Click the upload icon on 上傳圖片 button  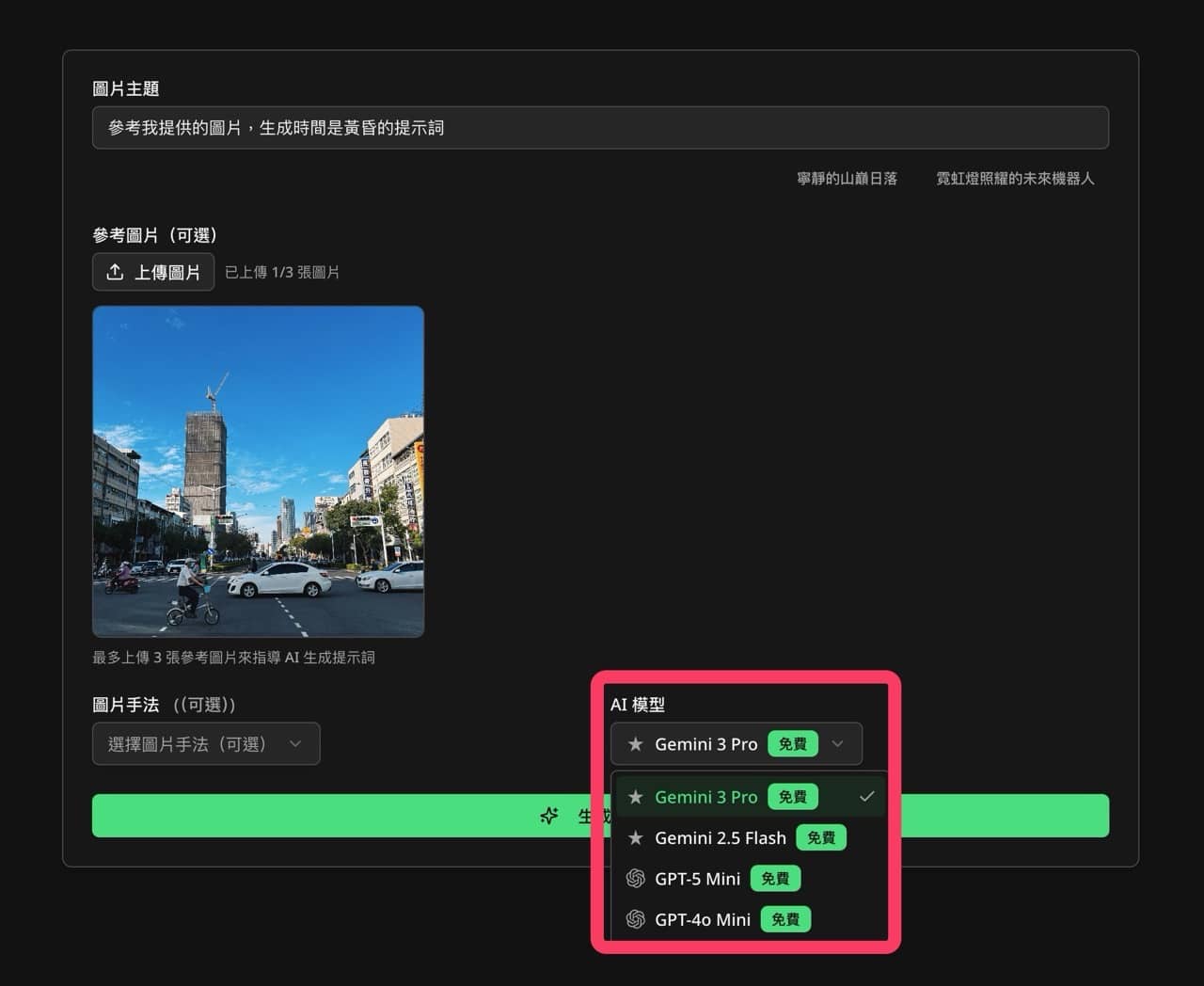(x=114, y=272)
